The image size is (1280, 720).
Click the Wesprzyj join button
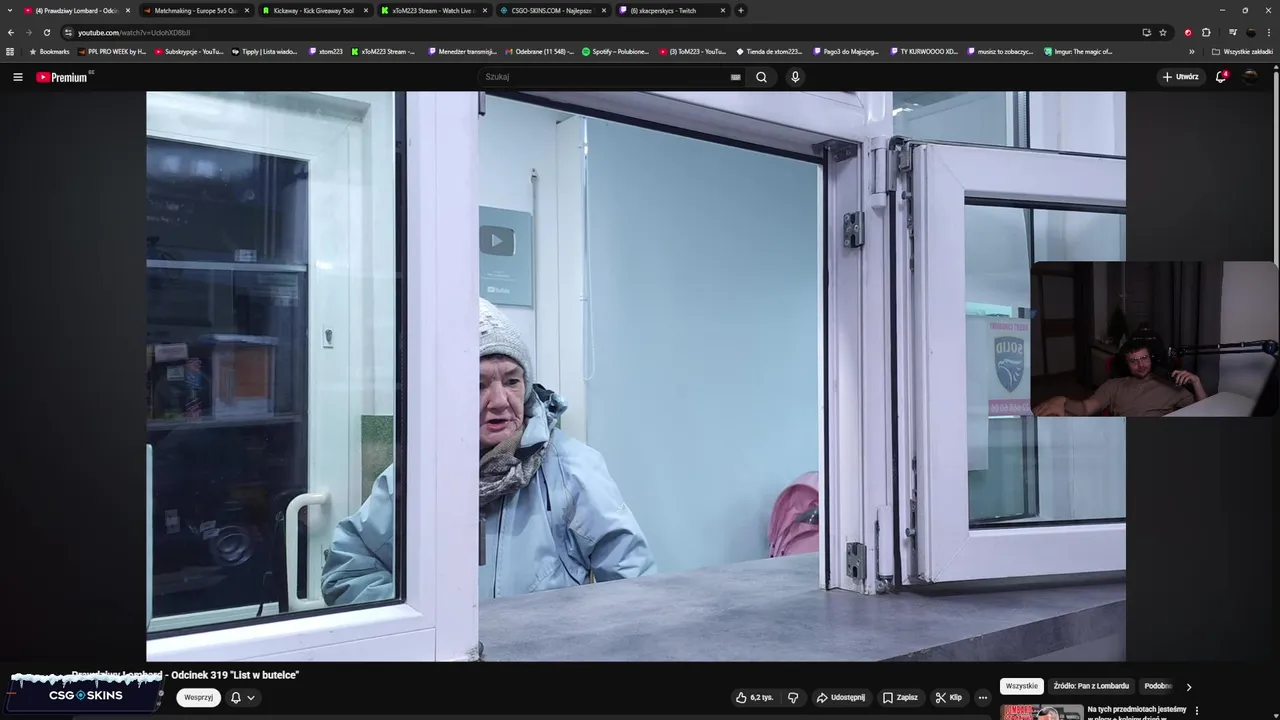(198, 697)
